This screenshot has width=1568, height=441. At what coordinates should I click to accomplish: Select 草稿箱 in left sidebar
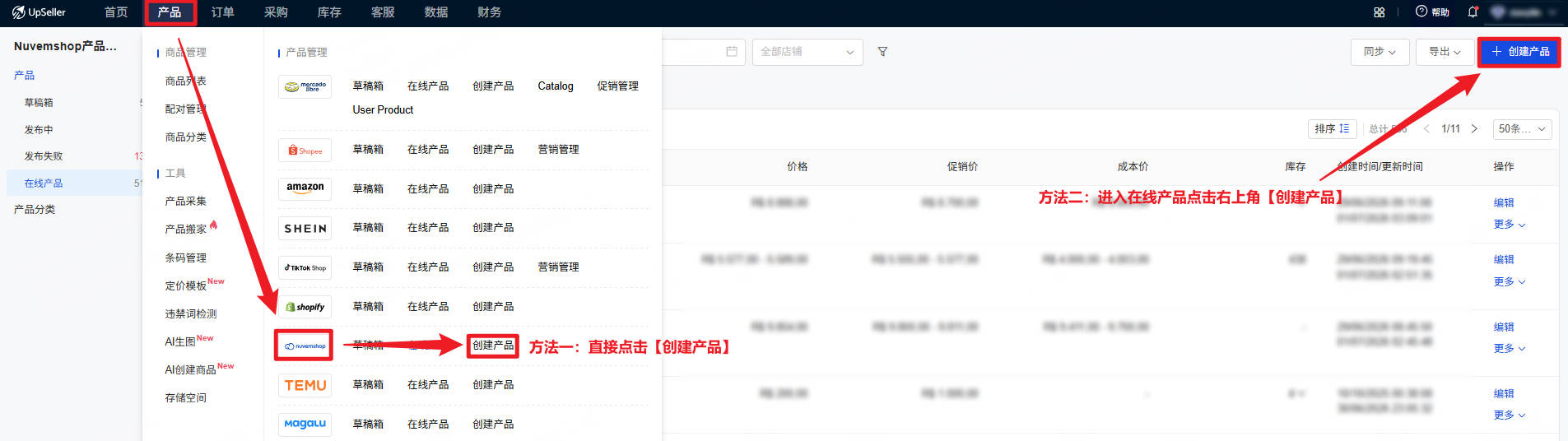(39, 103)
